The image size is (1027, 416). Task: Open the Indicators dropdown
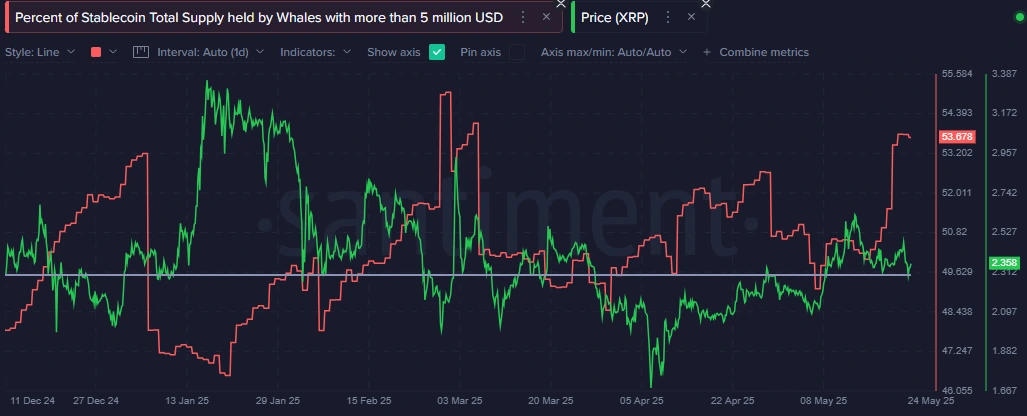click(315, 51)
